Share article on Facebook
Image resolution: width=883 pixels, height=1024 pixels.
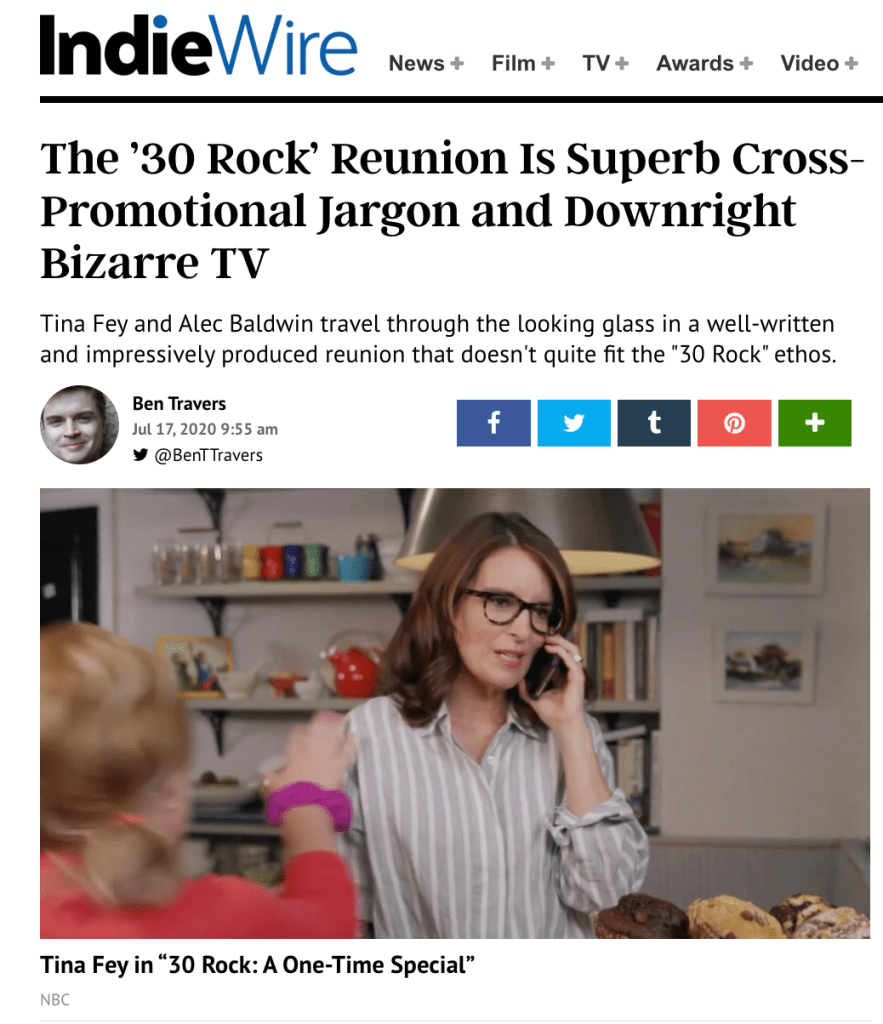click(x=493, y=423)
